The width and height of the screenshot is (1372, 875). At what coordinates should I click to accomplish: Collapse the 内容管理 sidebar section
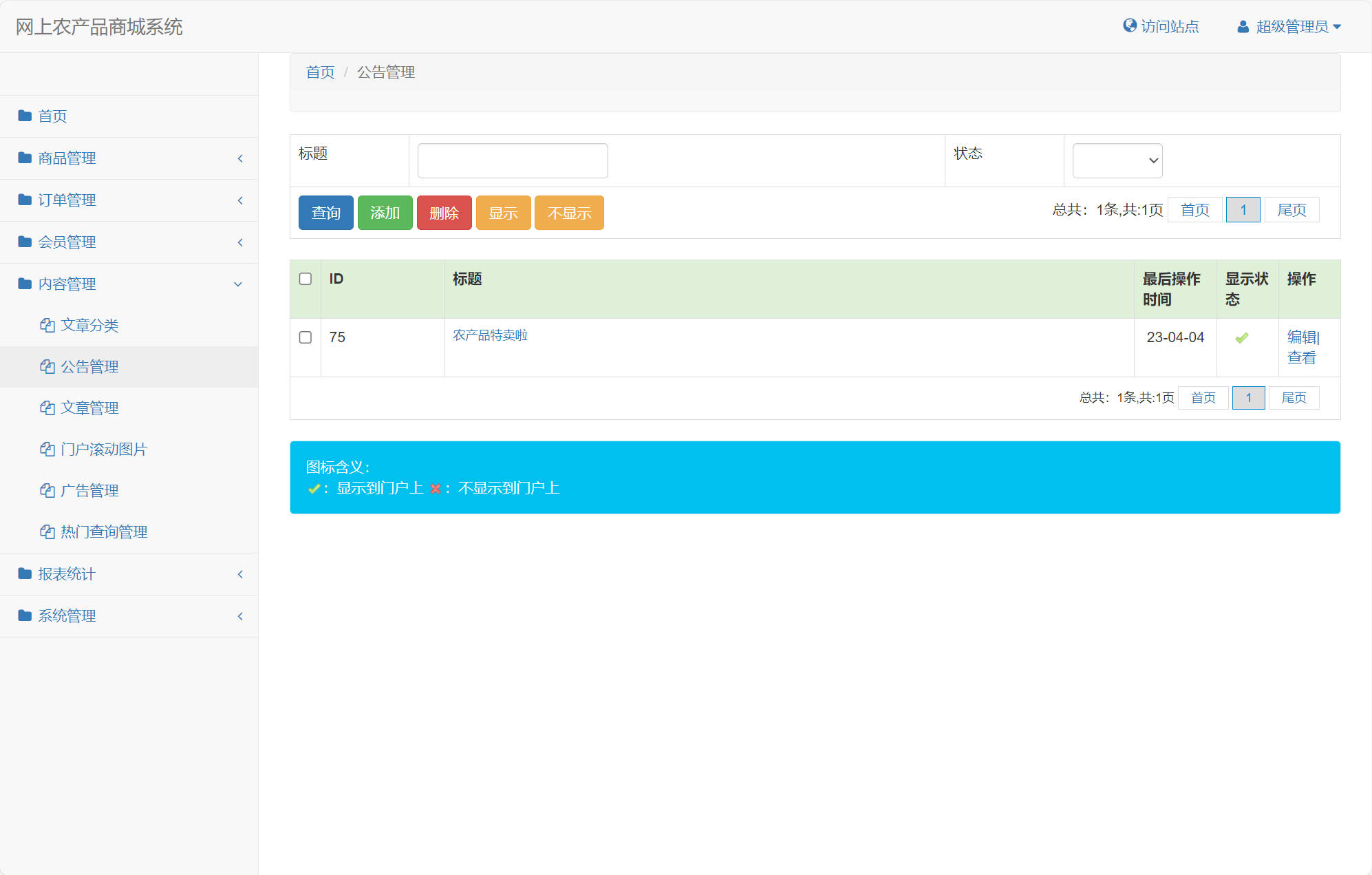(67, 284)
